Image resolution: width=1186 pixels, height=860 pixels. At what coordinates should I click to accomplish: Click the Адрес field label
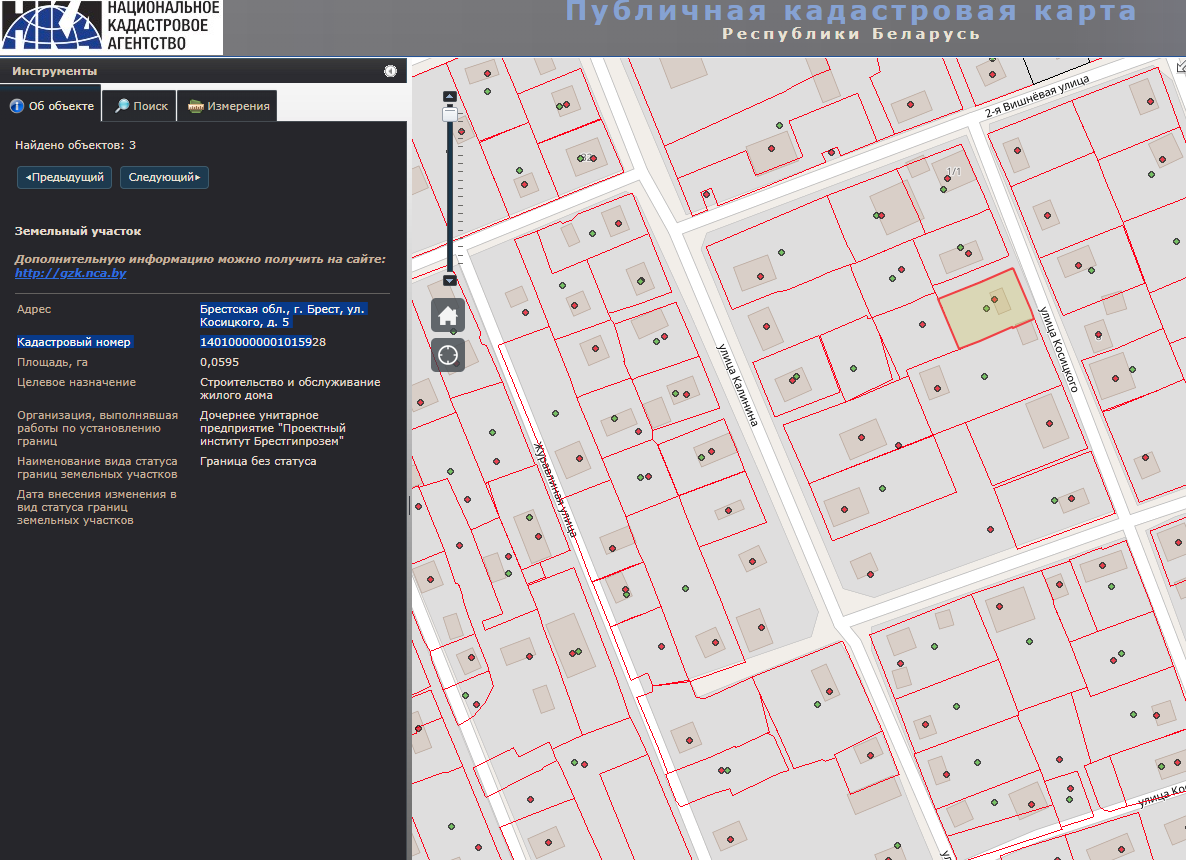coord(34,309)
